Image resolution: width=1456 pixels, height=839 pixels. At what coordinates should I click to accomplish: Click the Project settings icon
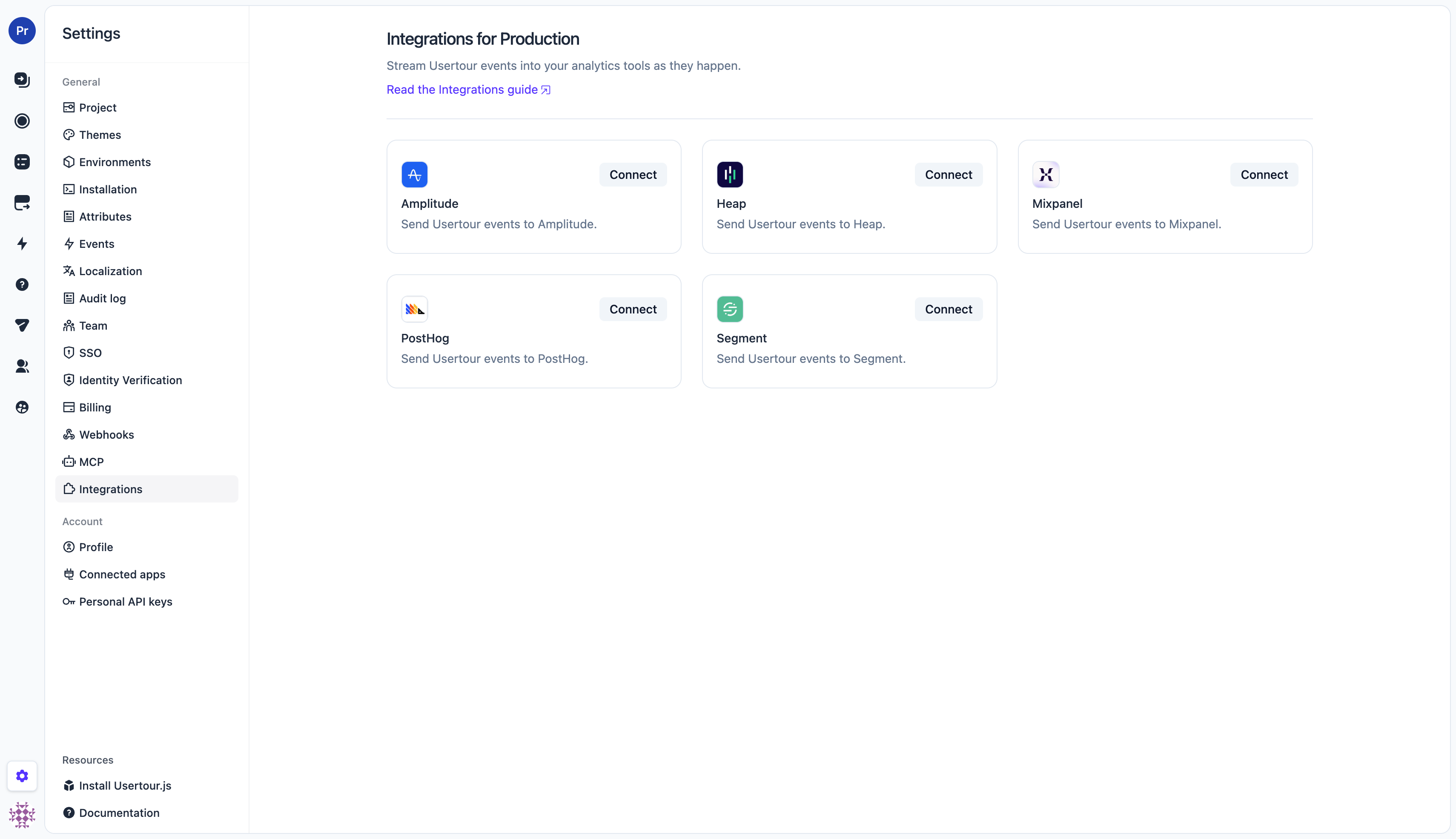point(69,107)
